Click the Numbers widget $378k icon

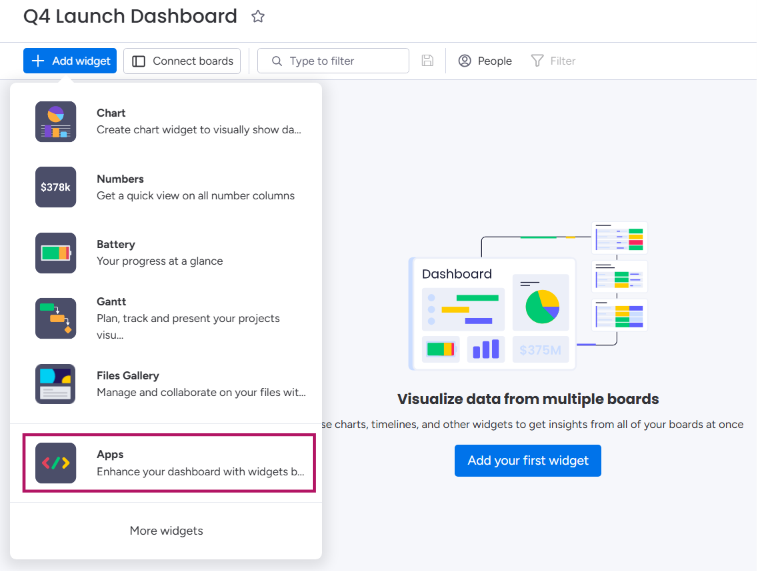(56, 187)
